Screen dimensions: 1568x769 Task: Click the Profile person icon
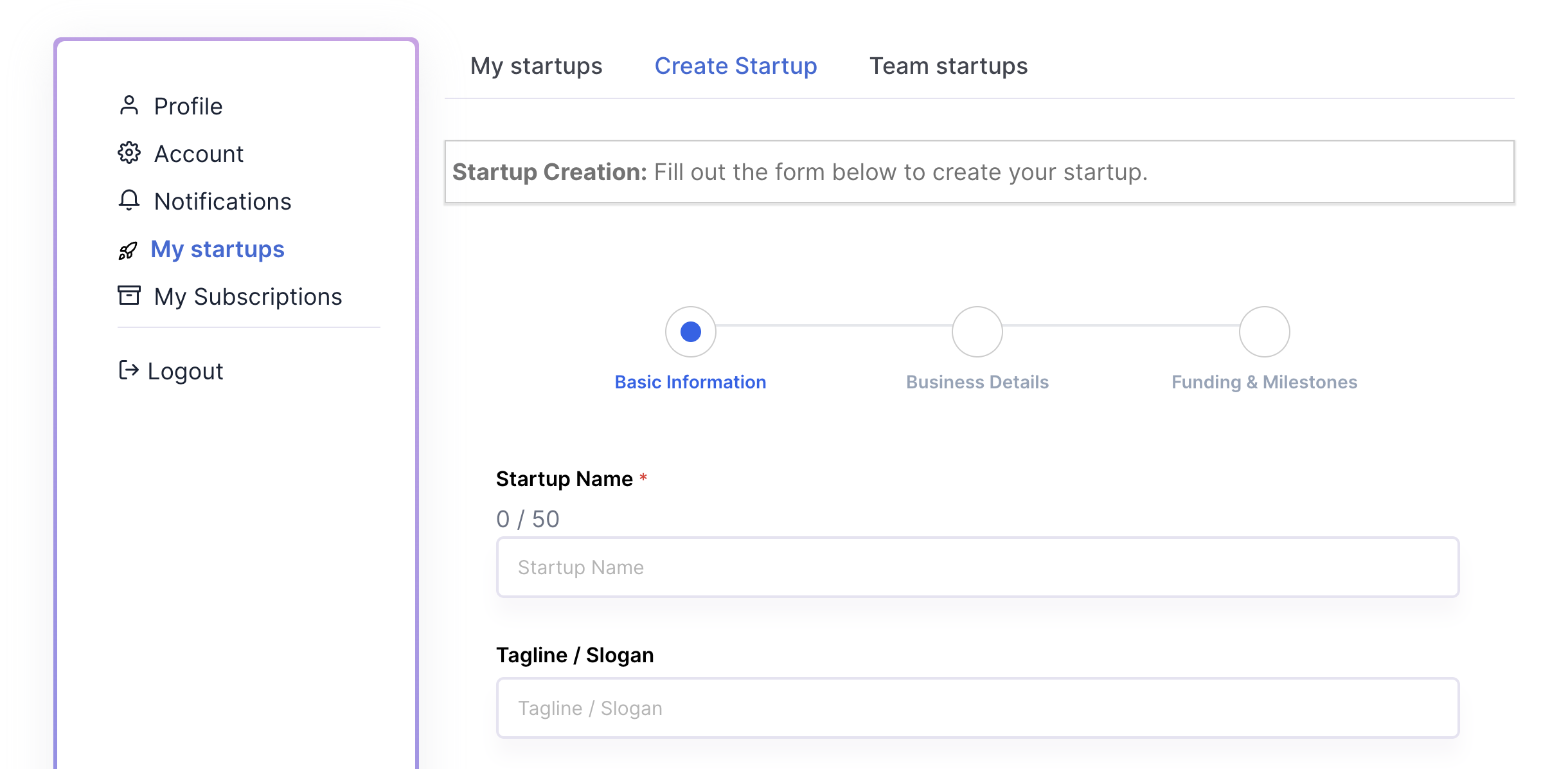(x=129, y=105)
